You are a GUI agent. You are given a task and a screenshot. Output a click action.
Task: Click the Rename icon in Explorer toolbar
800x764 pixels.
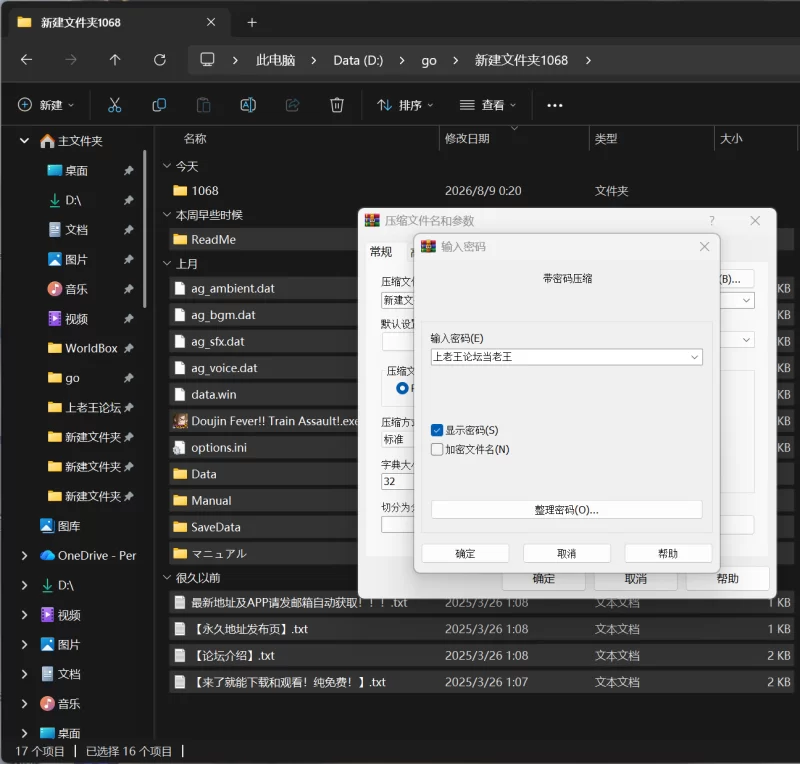click(248, 105)
